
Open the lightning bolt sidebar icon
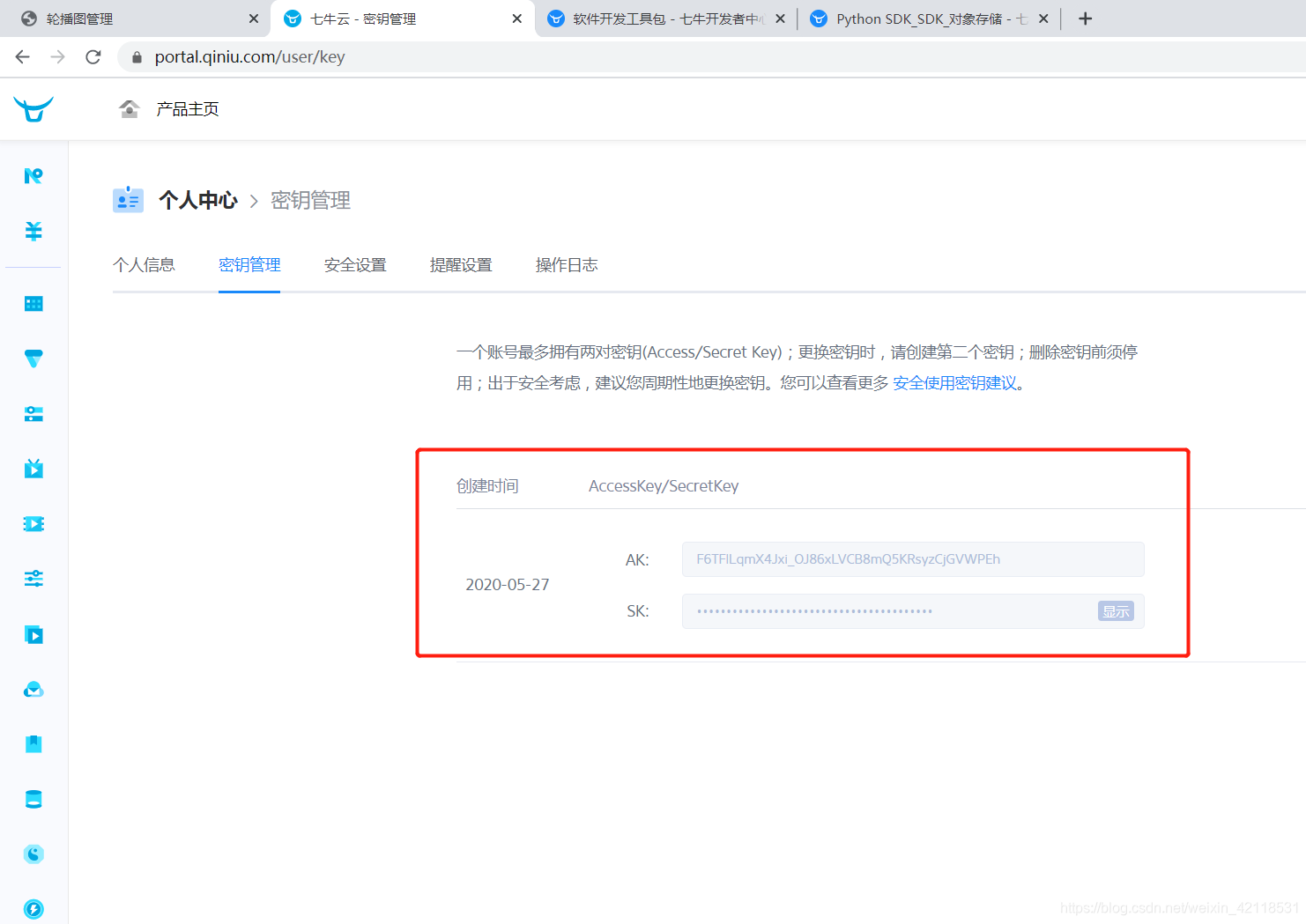click(33, 909)
